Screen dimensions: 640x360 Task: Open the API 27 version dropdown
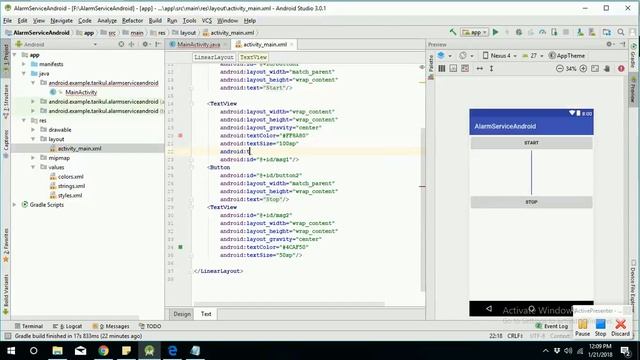[x=533, y=56]
